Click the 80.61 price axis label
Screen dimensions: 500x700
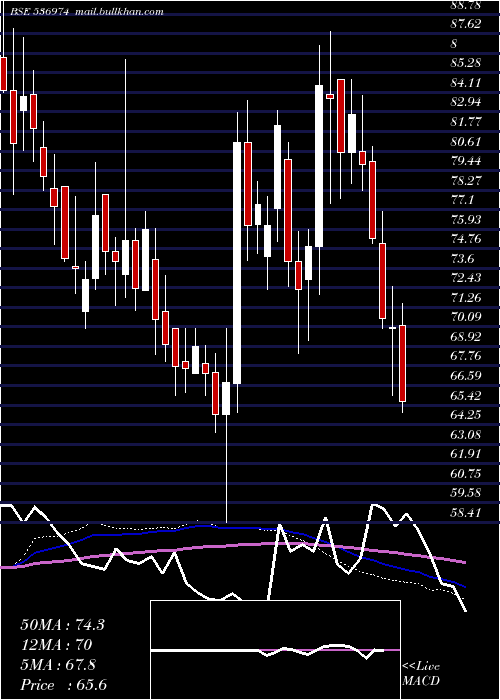click(466, 142)
